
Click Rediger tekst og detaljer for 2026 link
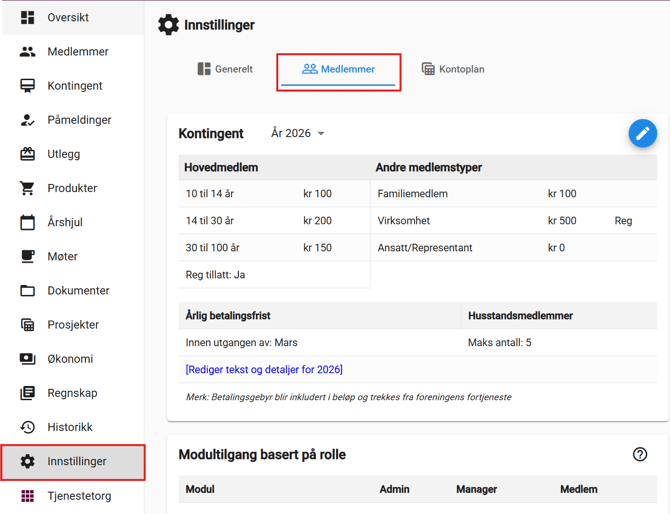point(264,369)
